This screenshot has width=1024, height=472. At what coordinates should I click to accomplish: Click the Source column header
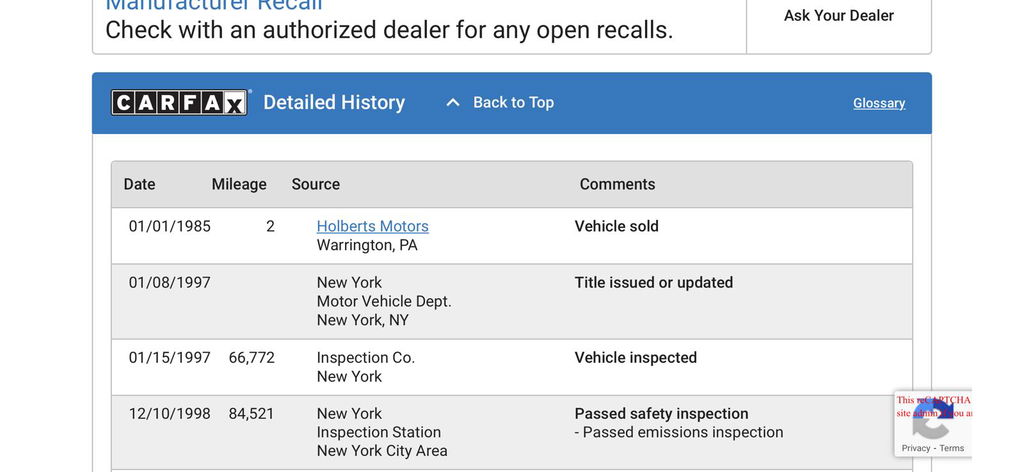pyautogui.click(x=315, y=184)
